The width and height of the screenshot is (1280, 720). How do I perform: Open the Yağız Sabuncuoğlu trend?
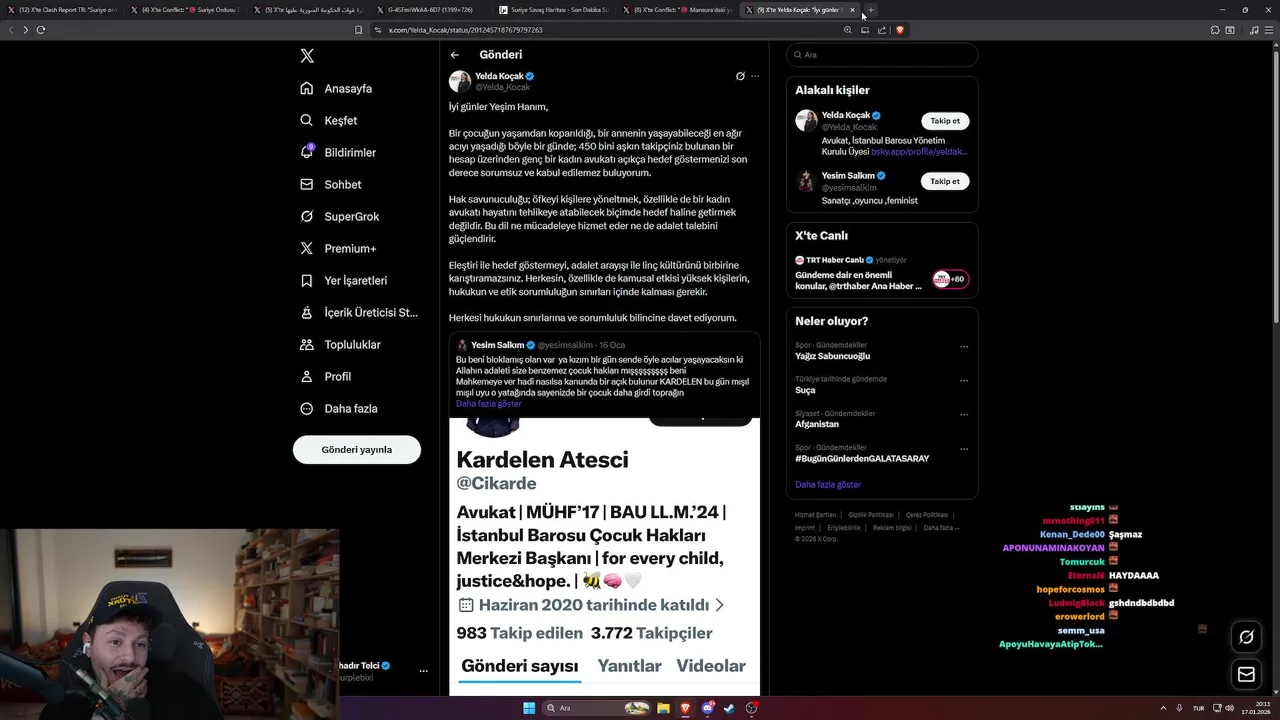[x=833, y=356]
